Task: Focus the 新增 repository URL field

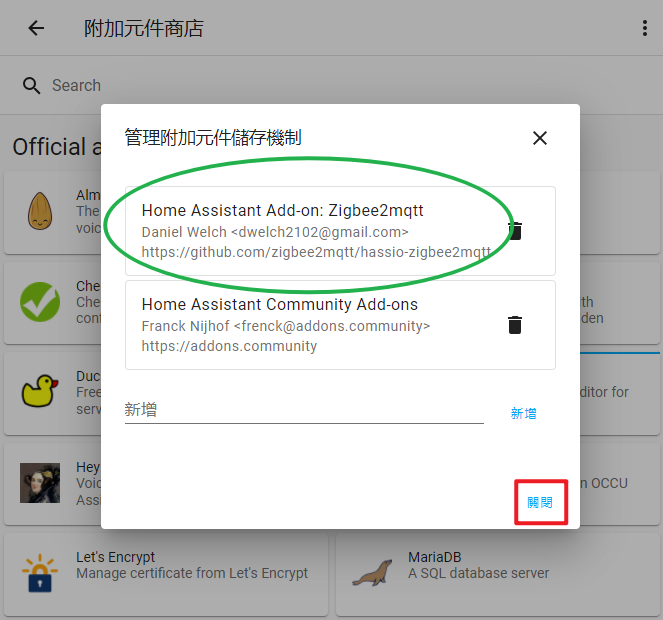Action: (304, 410)
